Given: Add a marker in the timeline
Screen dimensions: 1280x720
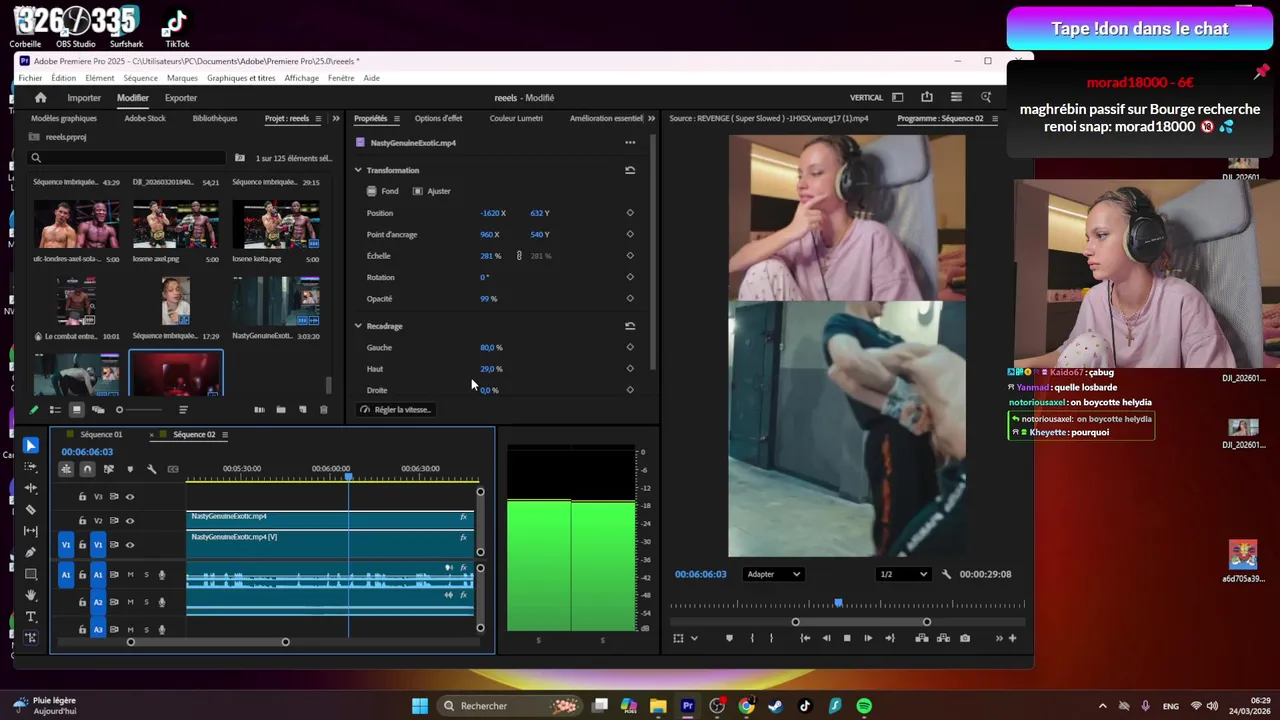Looking at the screenshot, I should pos(130,469).
